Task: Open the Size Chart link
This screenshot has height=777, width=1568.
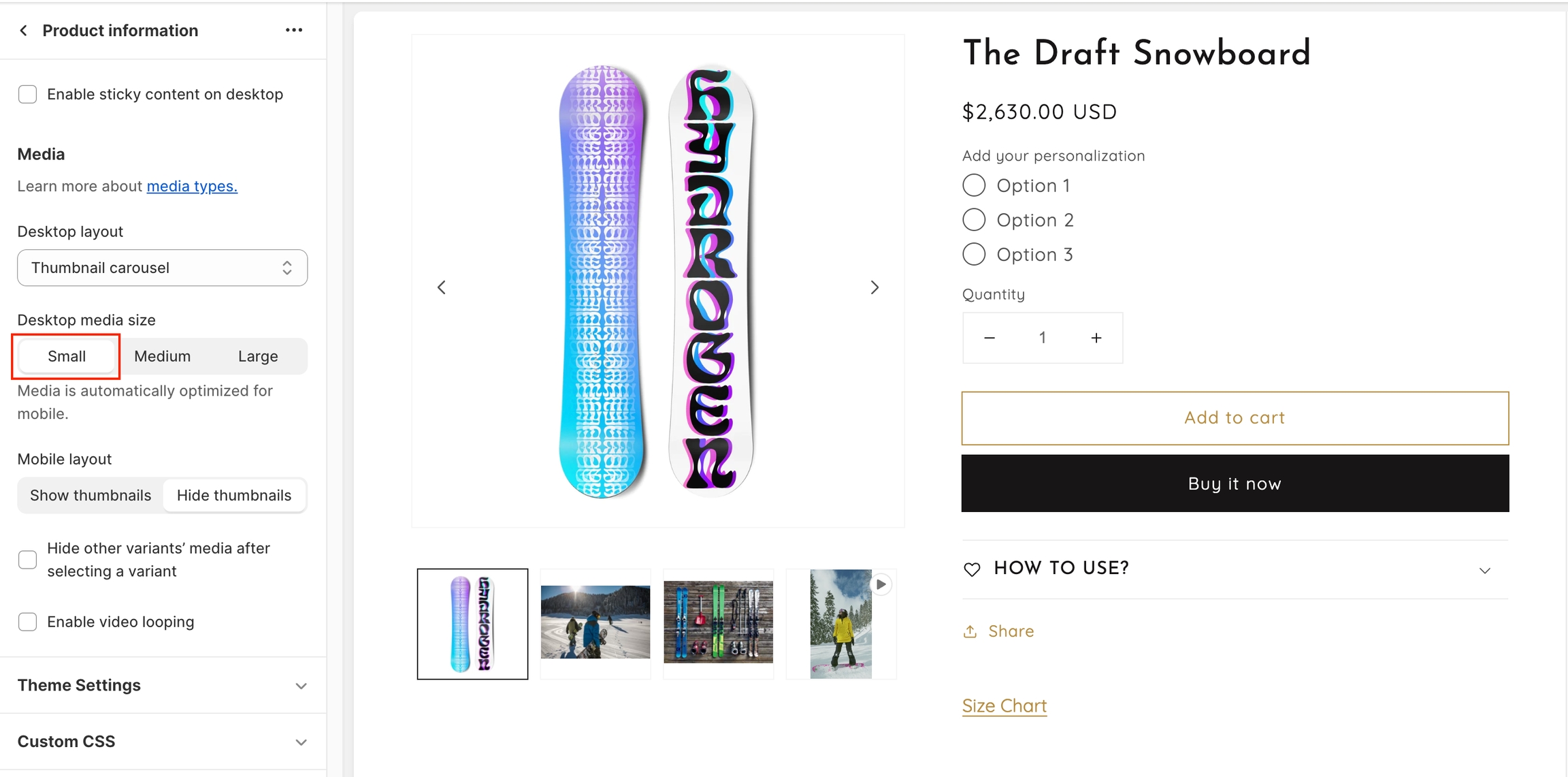Action: coord(1004,705)
